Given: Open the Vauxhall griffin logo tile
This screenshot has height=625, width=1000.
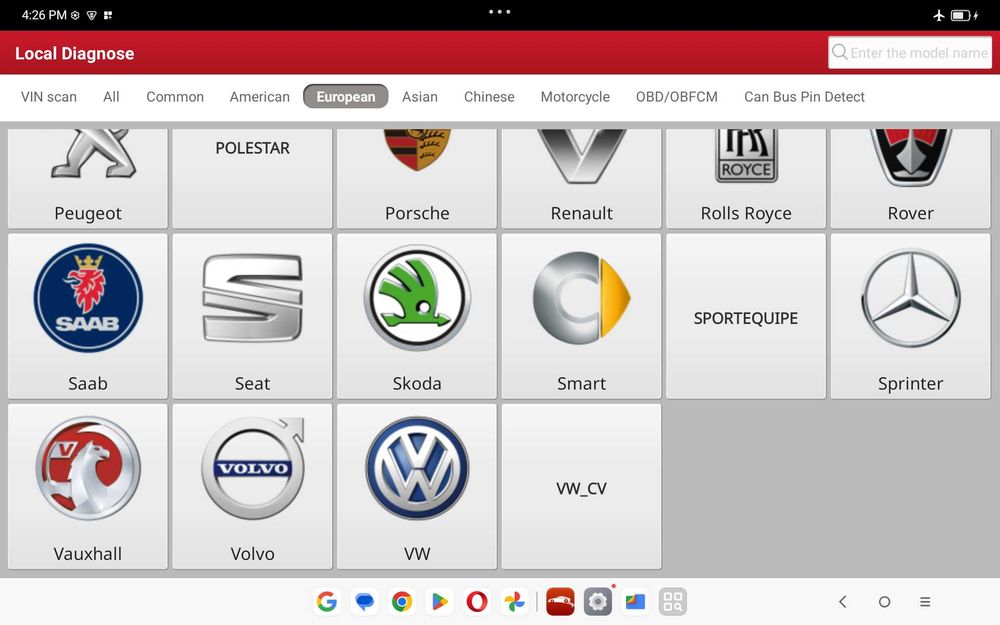Looking at the screenshot, I should pos(88,487).
